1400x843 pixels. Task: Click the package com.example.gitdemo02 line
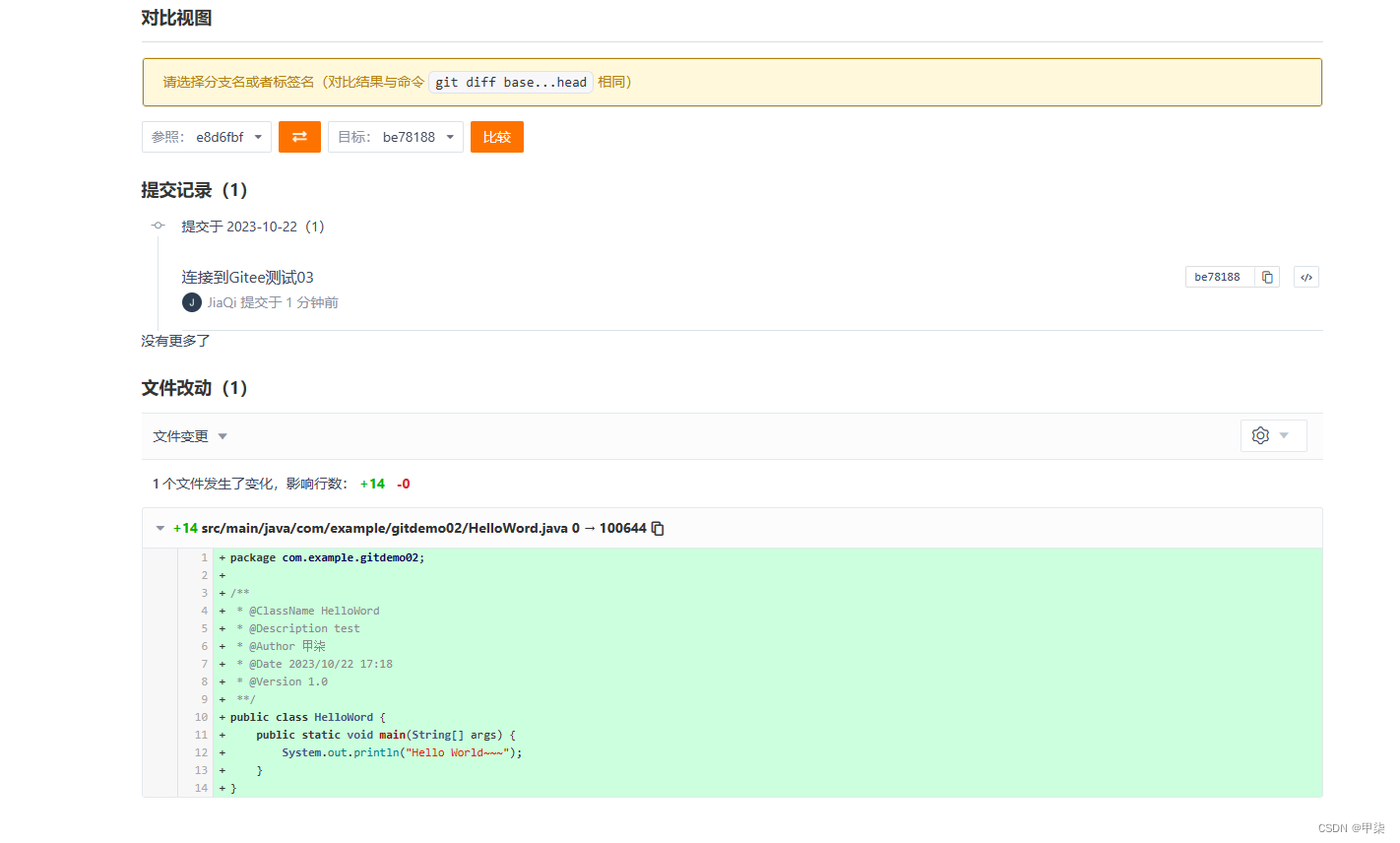pyautogui.click(x=767, y=557)
